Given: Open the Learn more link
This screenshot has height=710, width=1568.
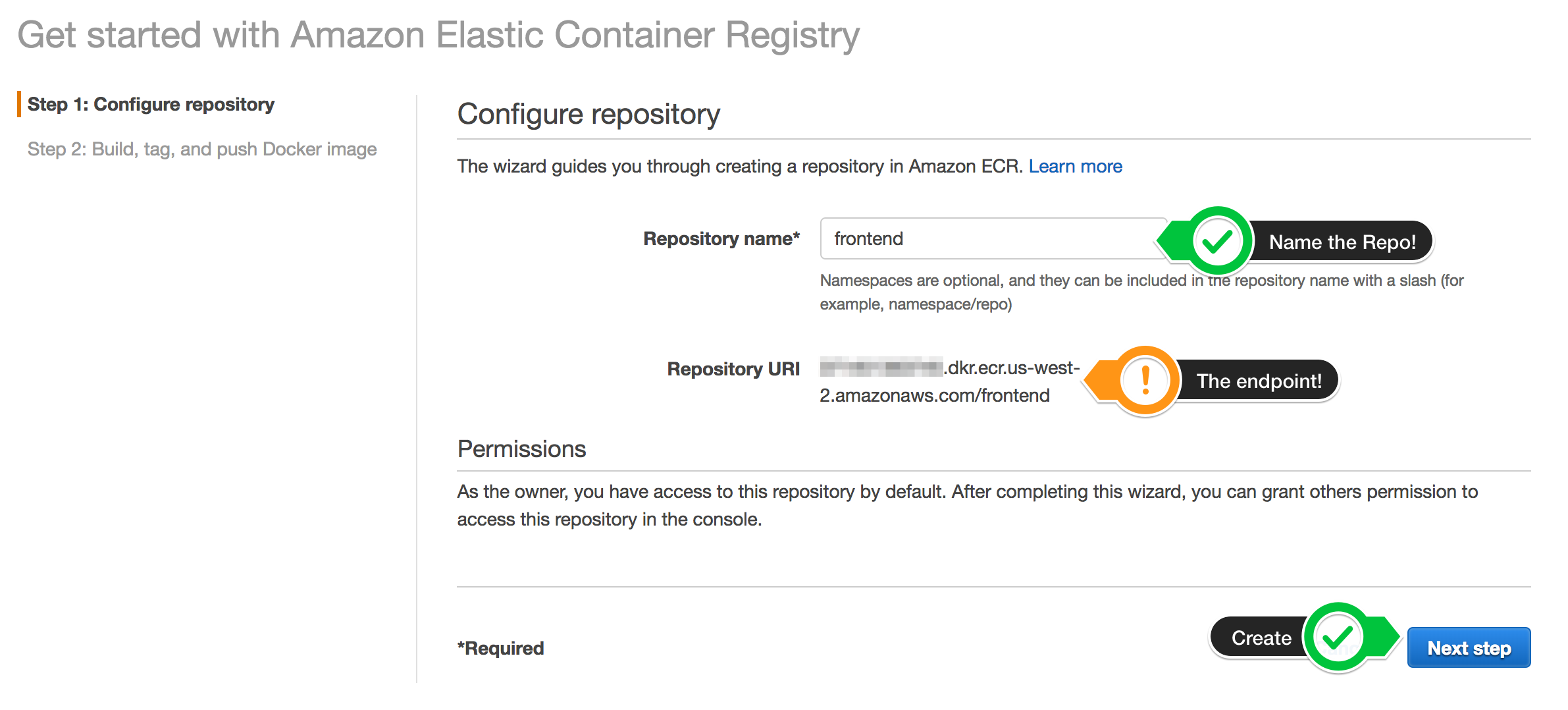Looking at the screenshot, I should 1075,166.
